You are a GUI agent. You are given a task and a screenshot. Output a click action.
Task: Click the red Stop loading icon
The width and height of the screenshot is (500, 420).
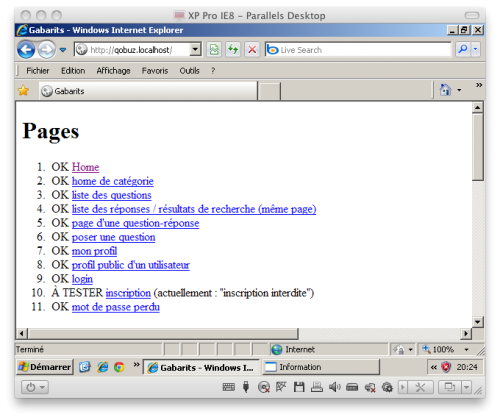click(252, 50)
